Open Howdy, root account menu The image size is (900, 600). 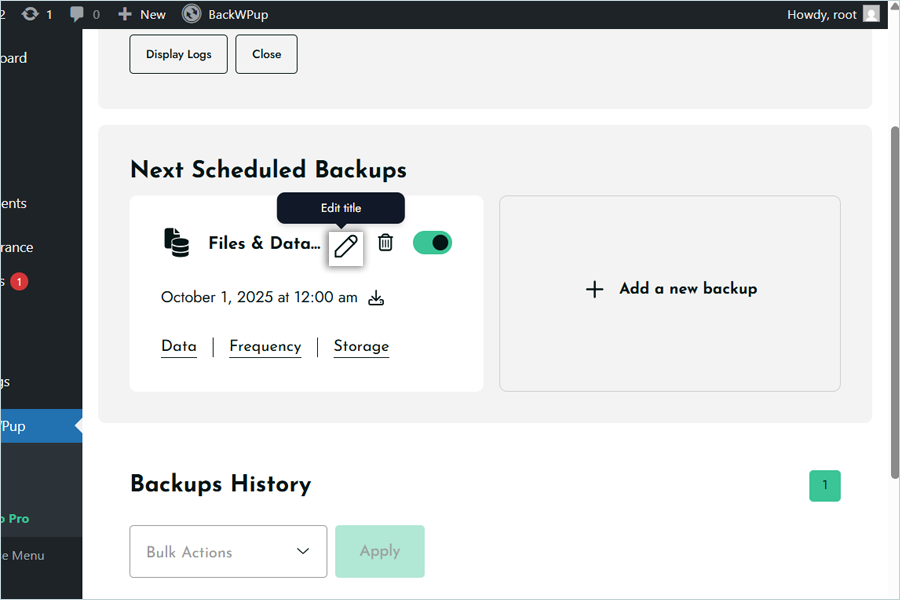click(822, 14)
